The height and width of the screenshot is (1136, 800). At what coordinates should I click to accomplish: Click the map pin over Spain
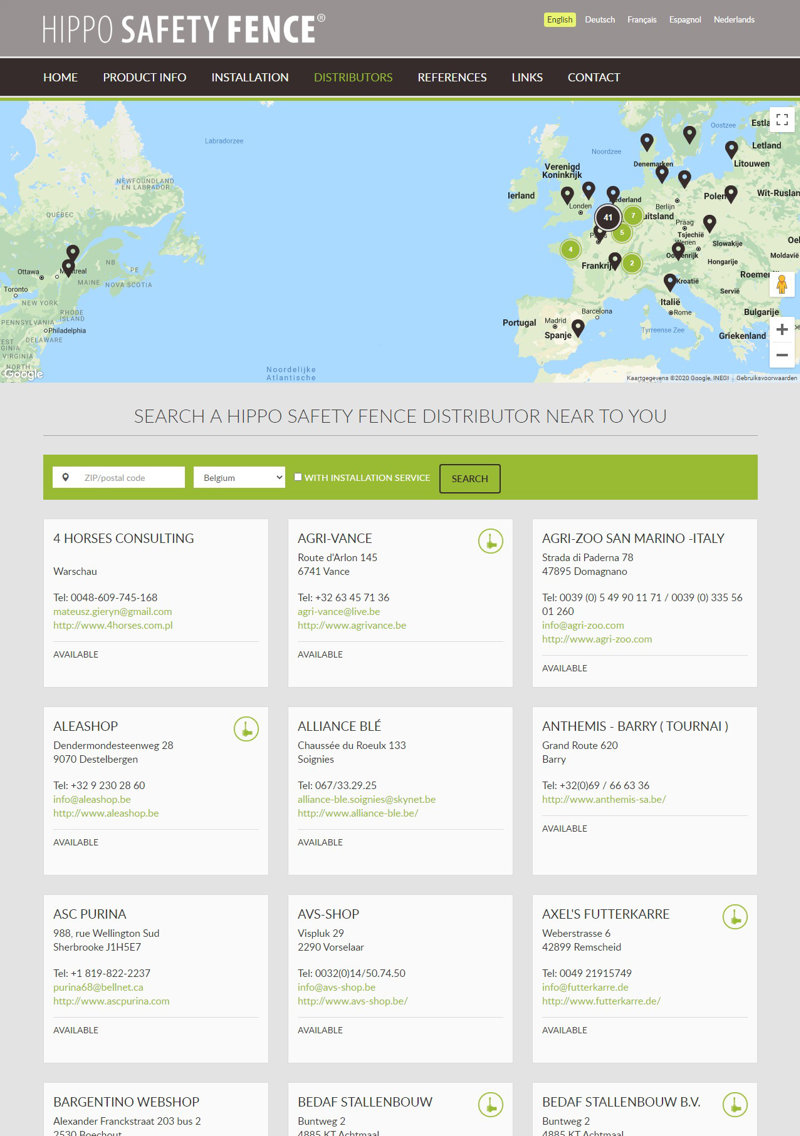[x=578, y=327]
